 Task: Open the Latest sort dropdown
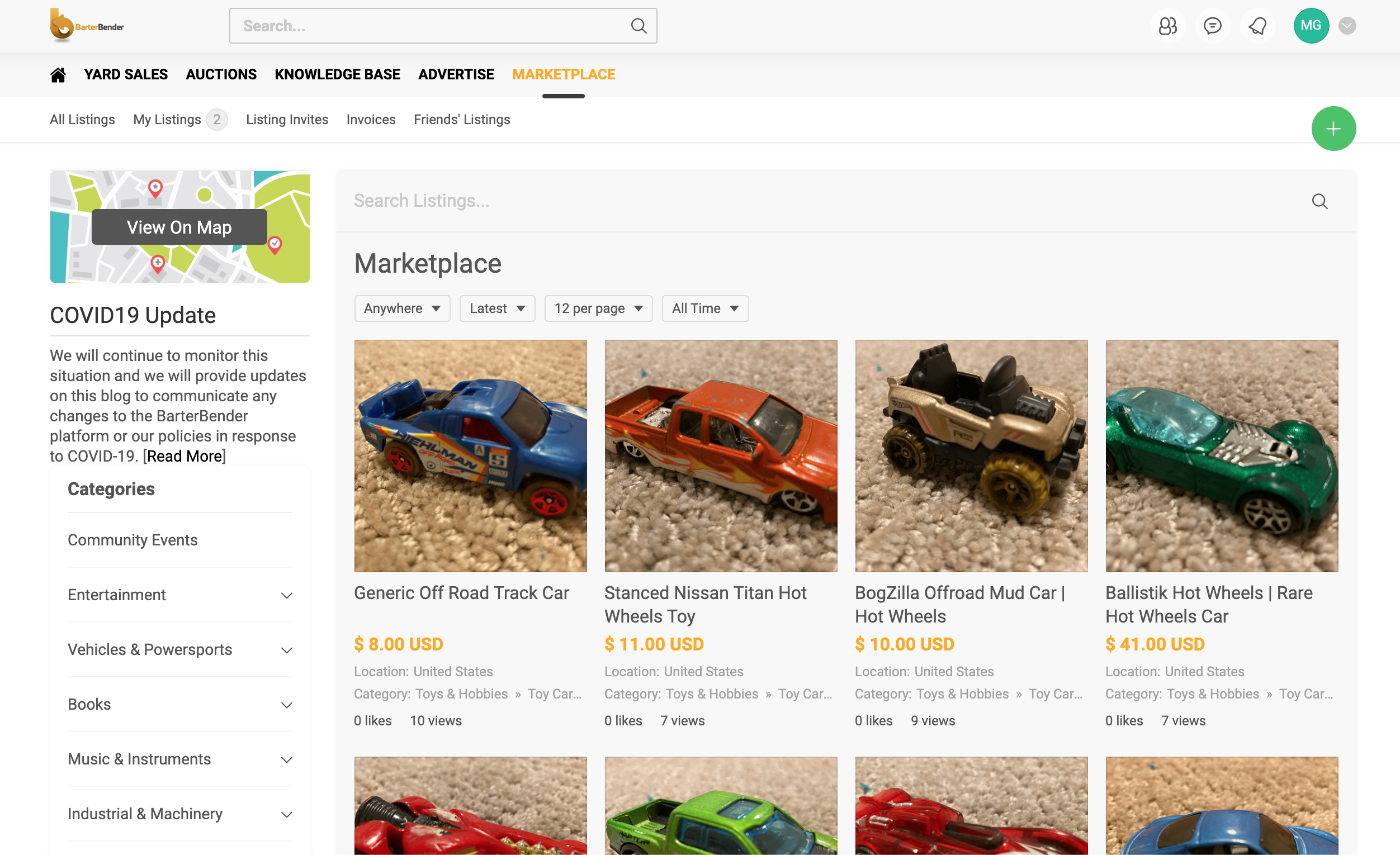point(496,308)
